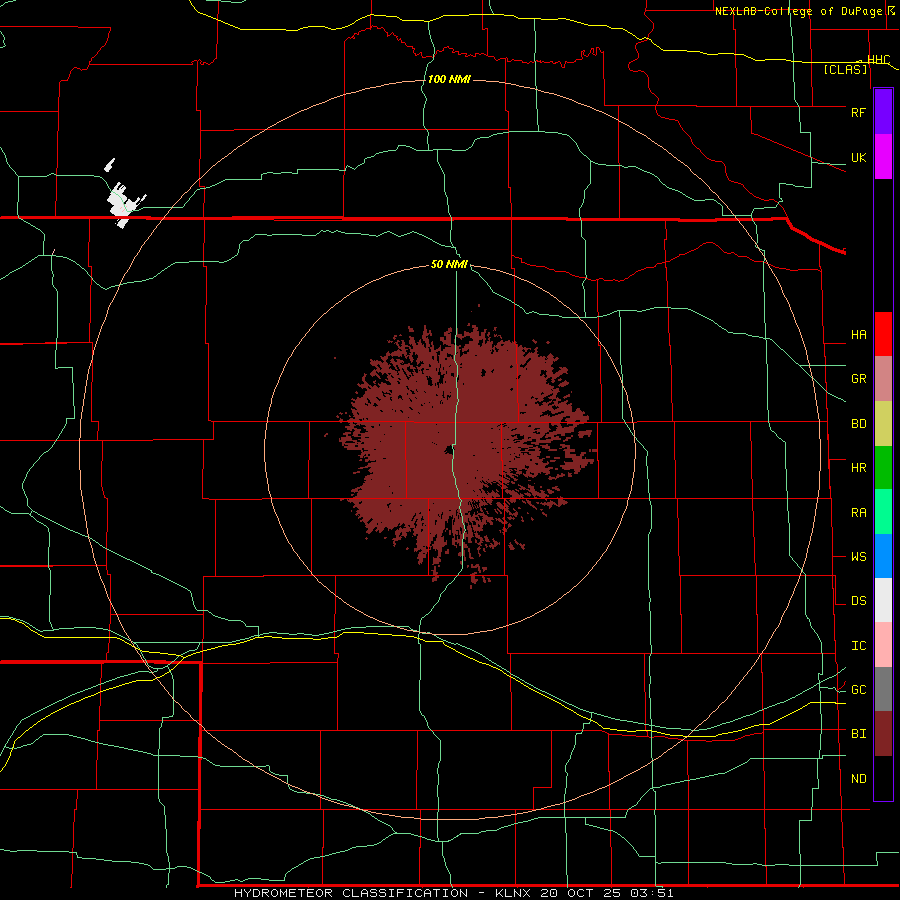Click the HR legend label
Viewport: 900px width, 900px height.
pos(858,468)
